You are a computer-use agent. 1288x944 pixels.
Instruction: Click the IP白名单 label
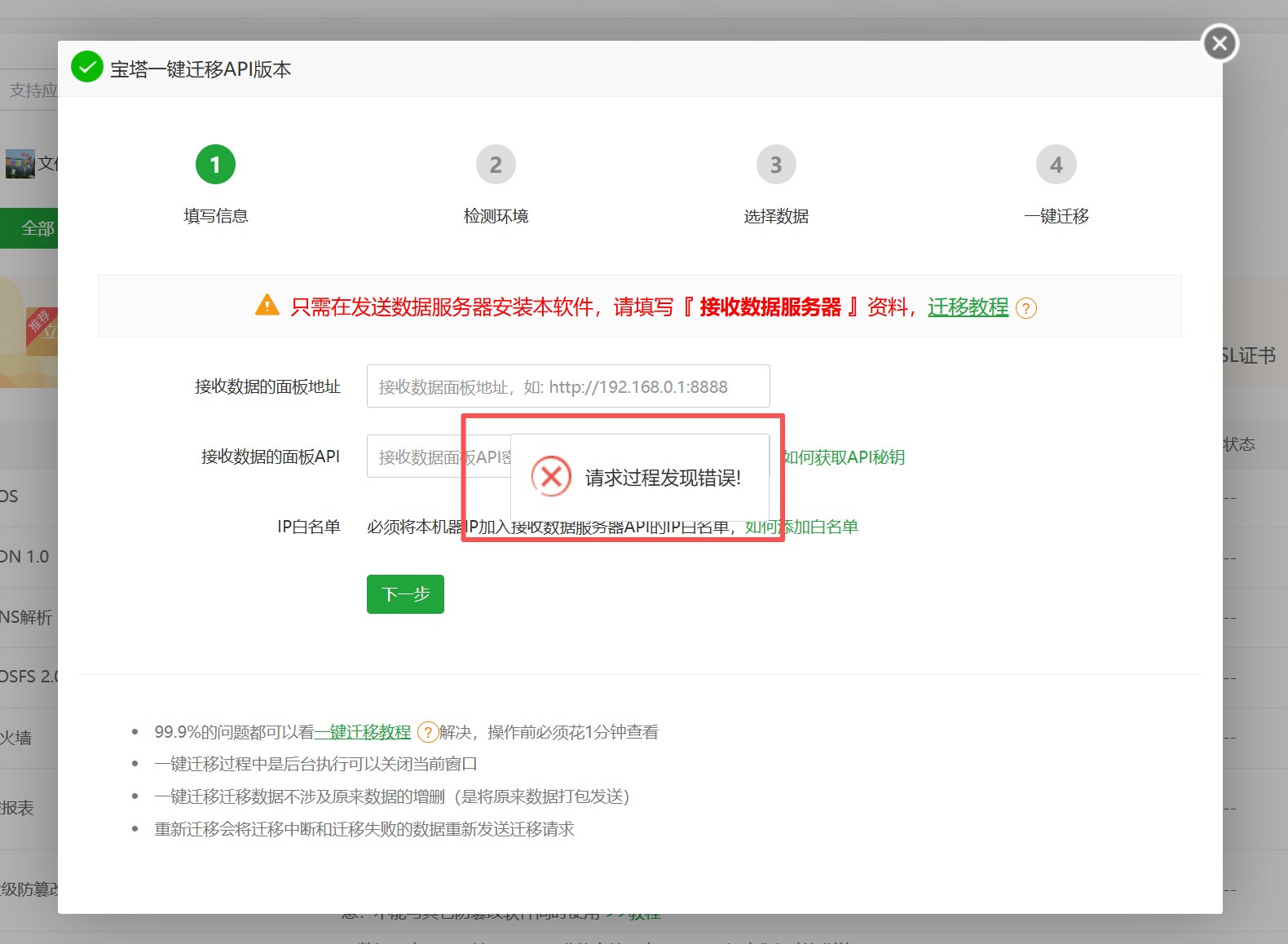309,527
